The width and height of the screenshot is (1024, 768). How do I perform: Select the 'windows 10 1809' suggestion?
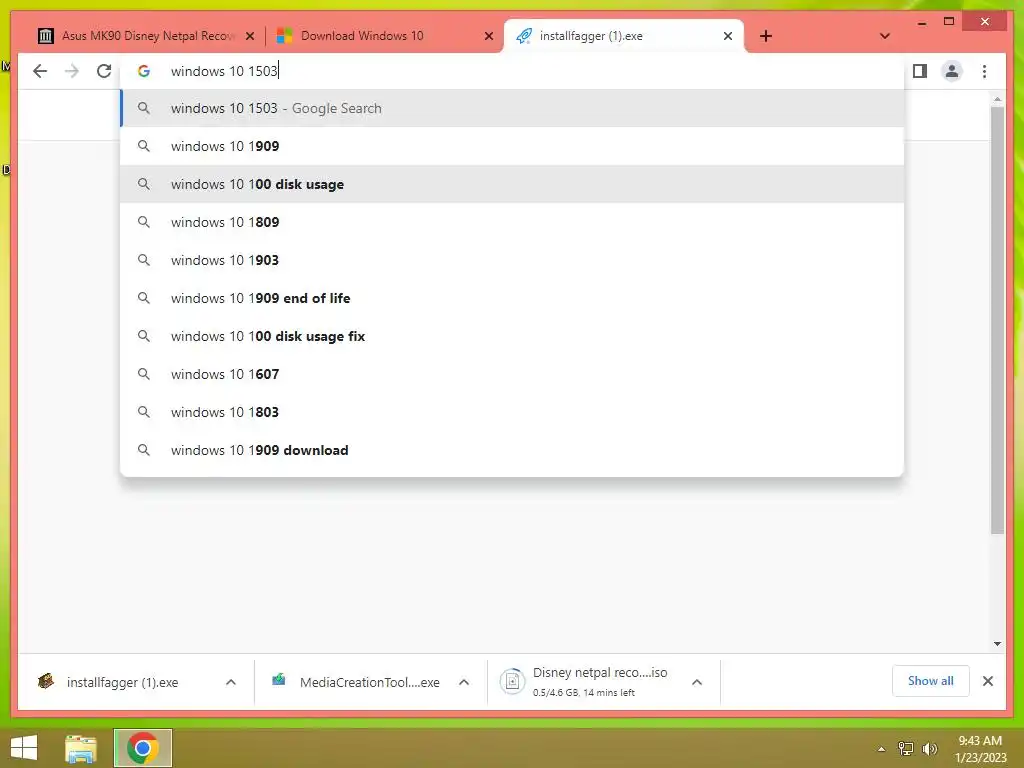(512, 222)
